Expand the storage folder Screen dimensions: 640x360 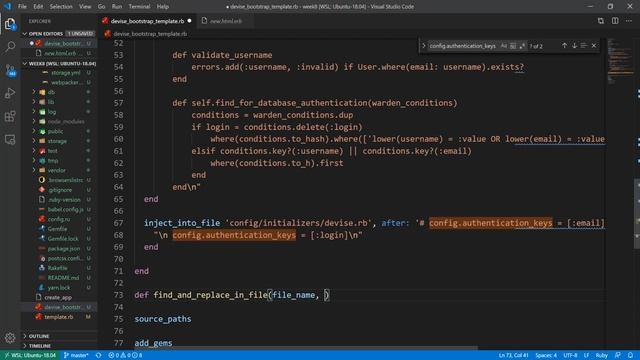coord(59,141)
